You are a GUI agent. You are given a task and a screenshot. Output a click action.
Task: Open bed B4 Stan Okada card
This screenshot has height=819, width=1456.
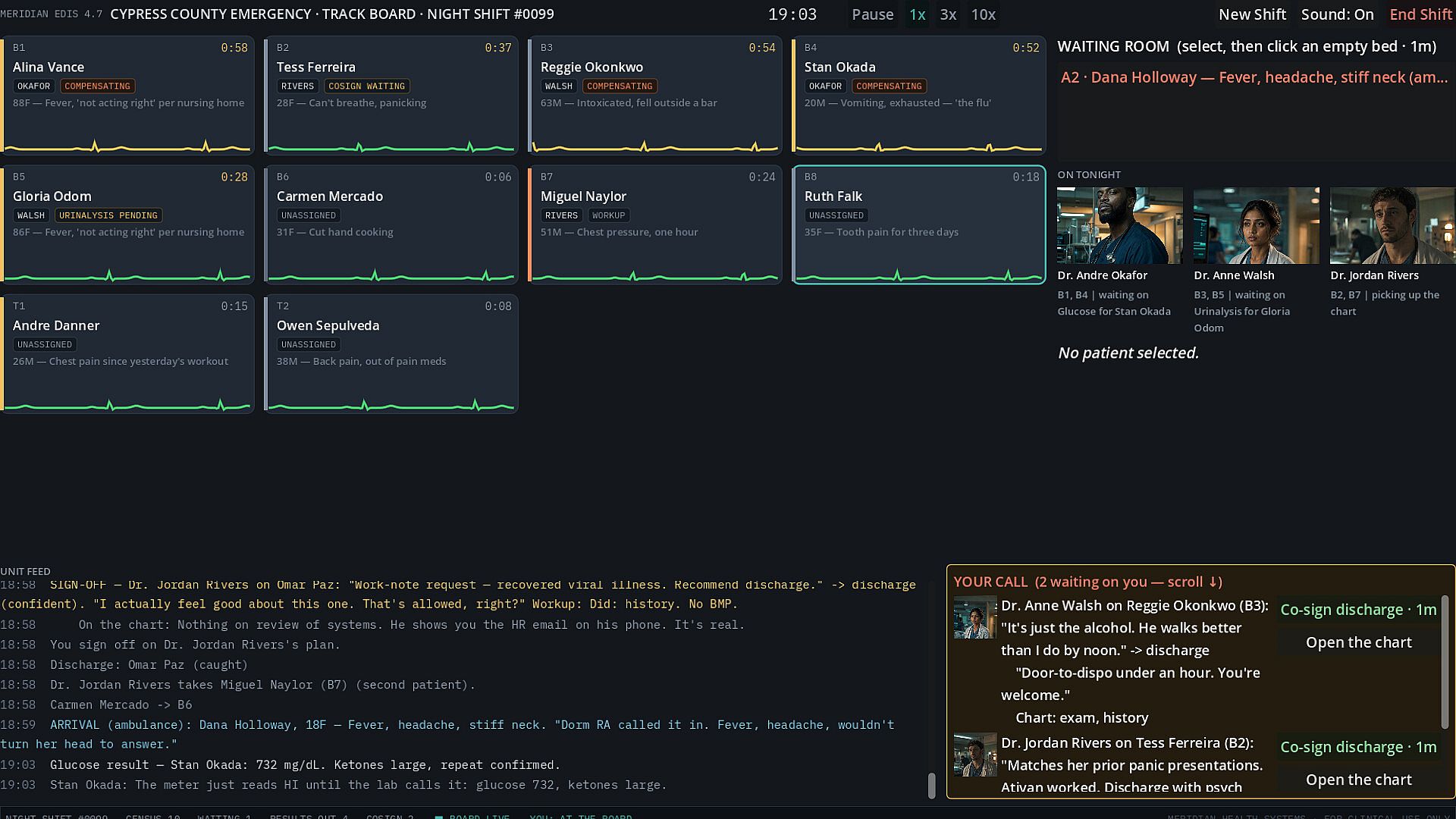tap(919, 95)
